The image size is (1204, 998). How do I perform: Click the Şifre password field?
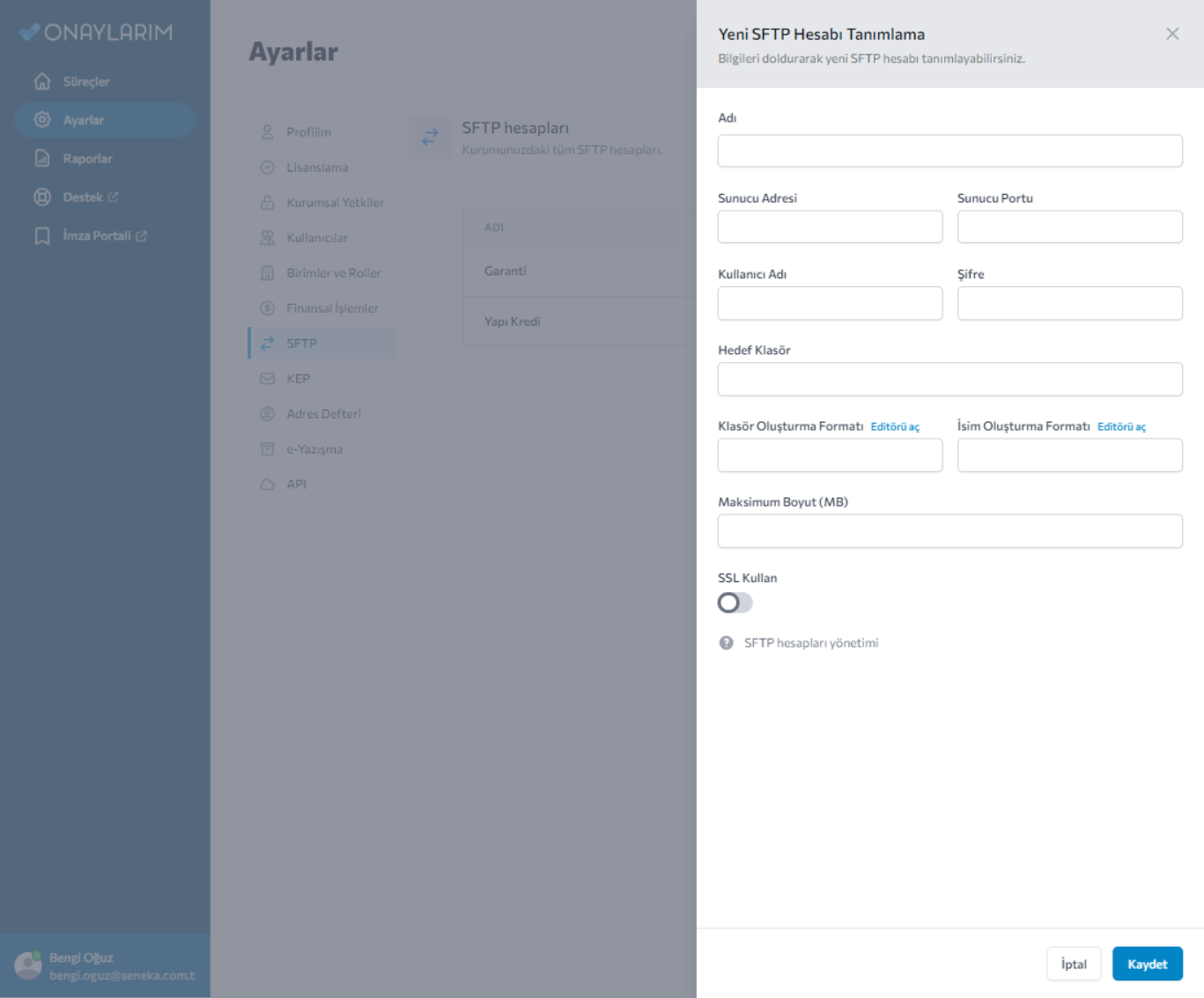click(x=1069, y=303)
